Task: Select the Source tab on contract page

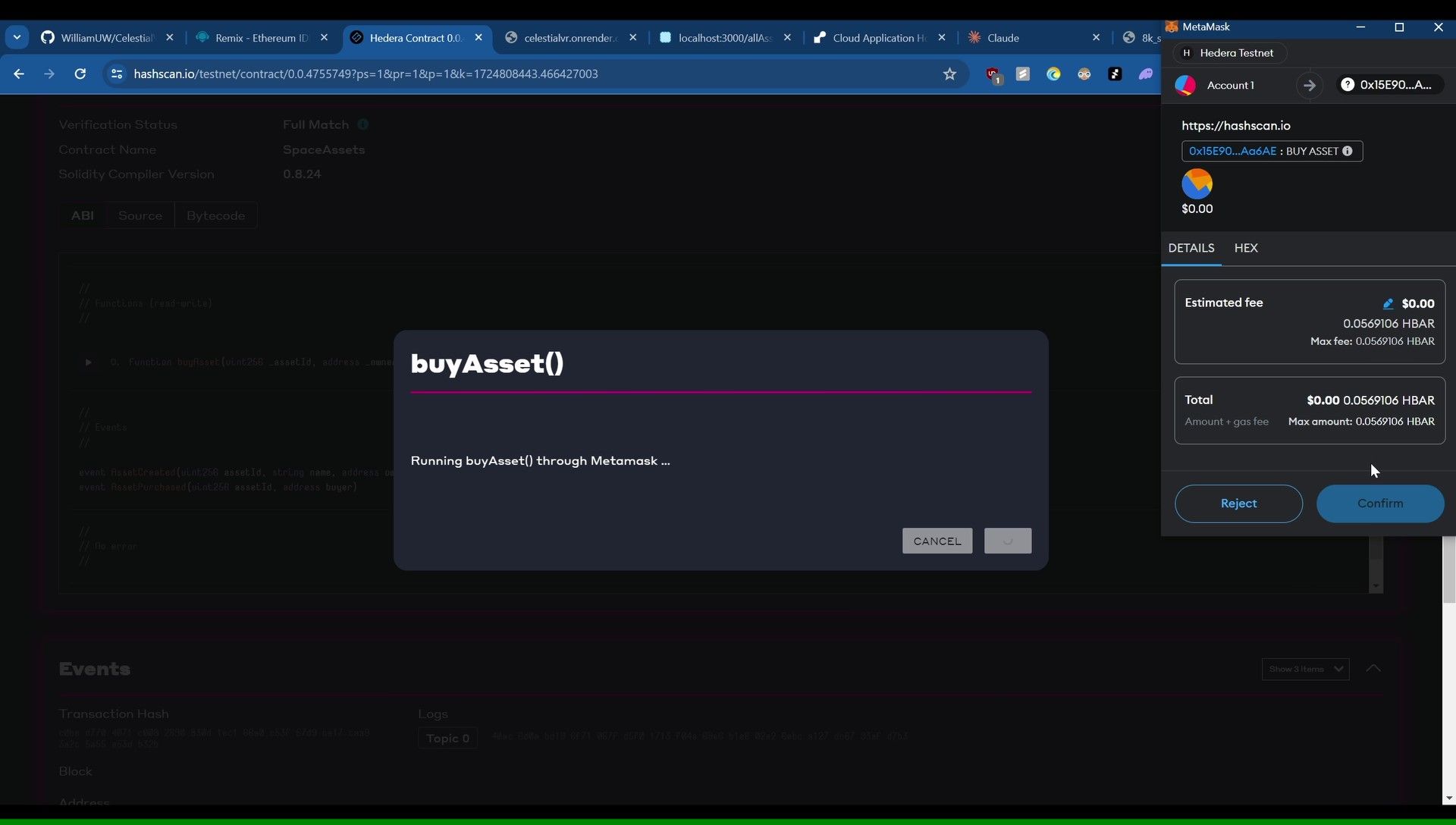Action: click(x=140, y=215)
